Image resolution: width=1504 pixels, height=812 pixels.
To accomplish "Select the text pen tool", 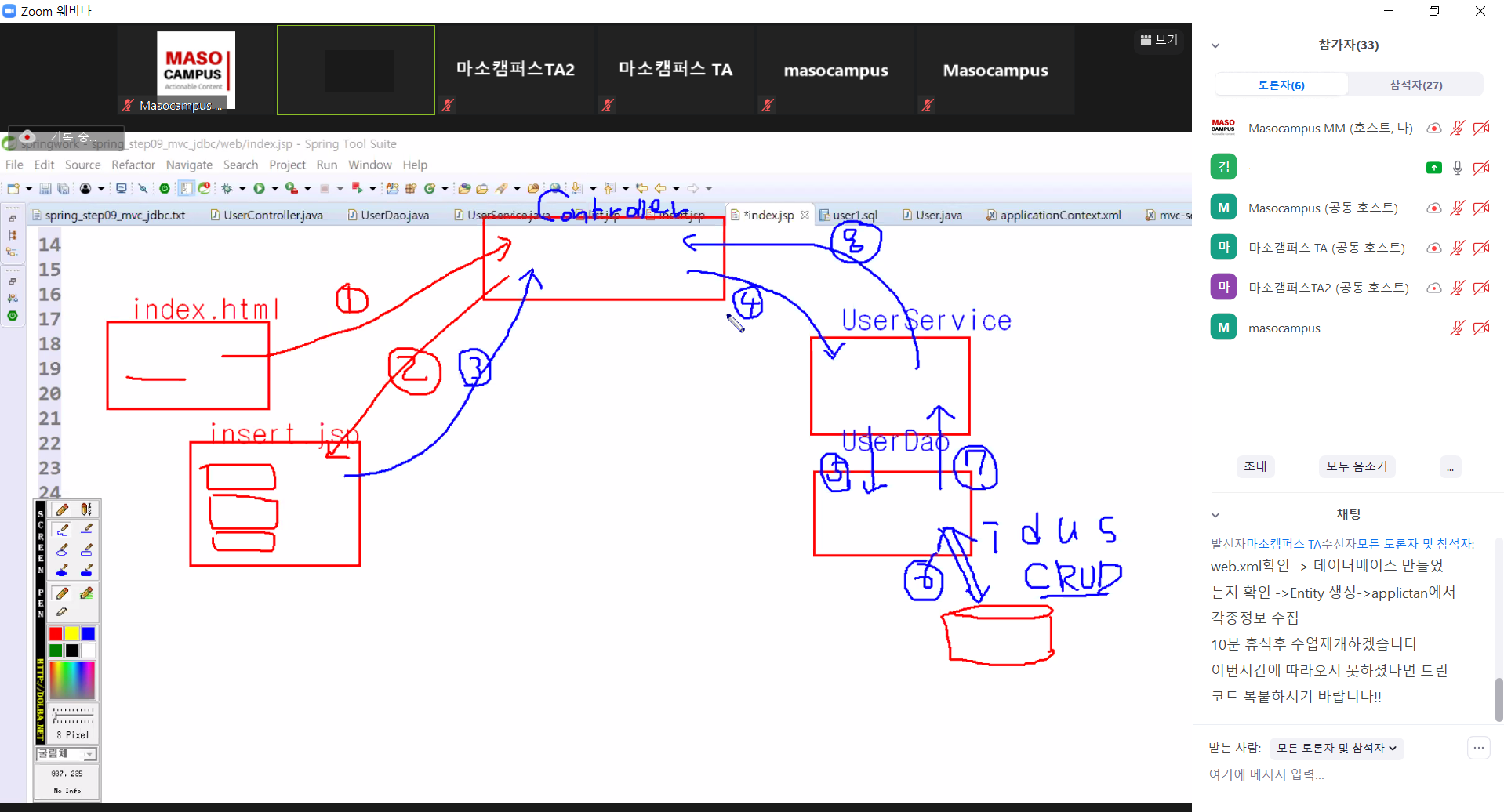I will 86,510.
